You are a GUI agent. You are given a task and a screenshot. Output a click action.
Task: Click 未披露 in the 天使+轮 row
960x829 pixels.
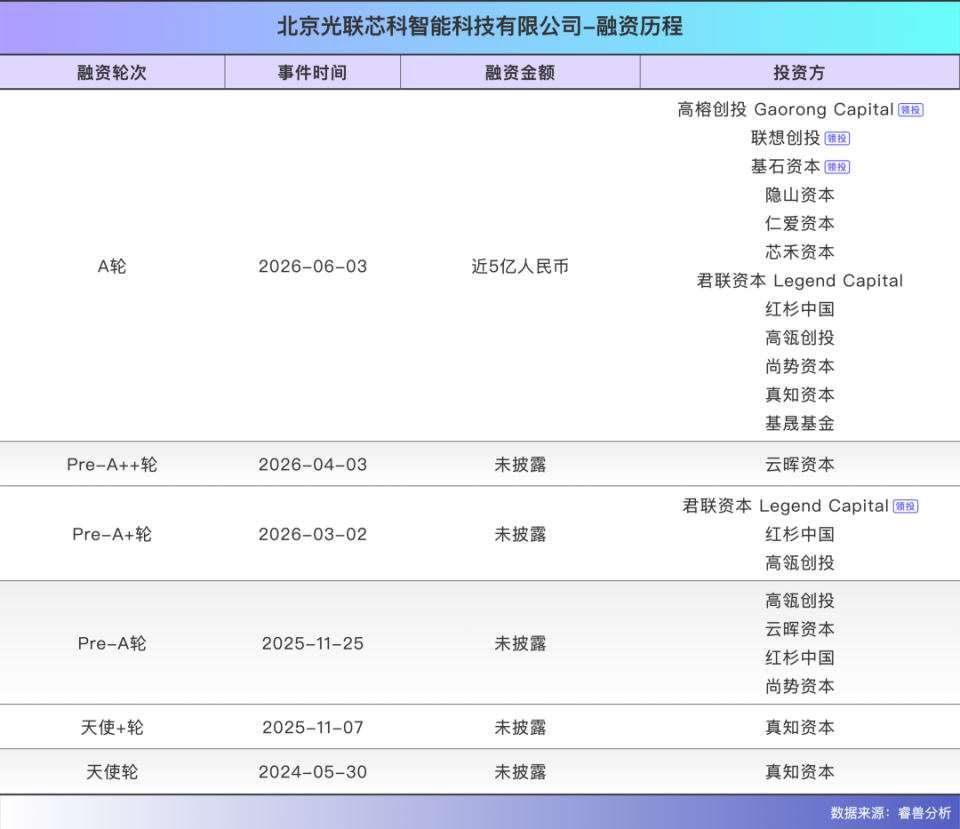520,727
